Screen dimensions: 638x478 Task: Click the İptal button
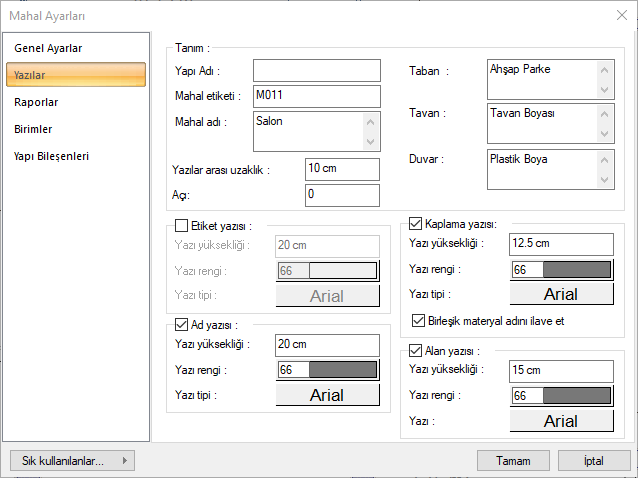(593, 460)
